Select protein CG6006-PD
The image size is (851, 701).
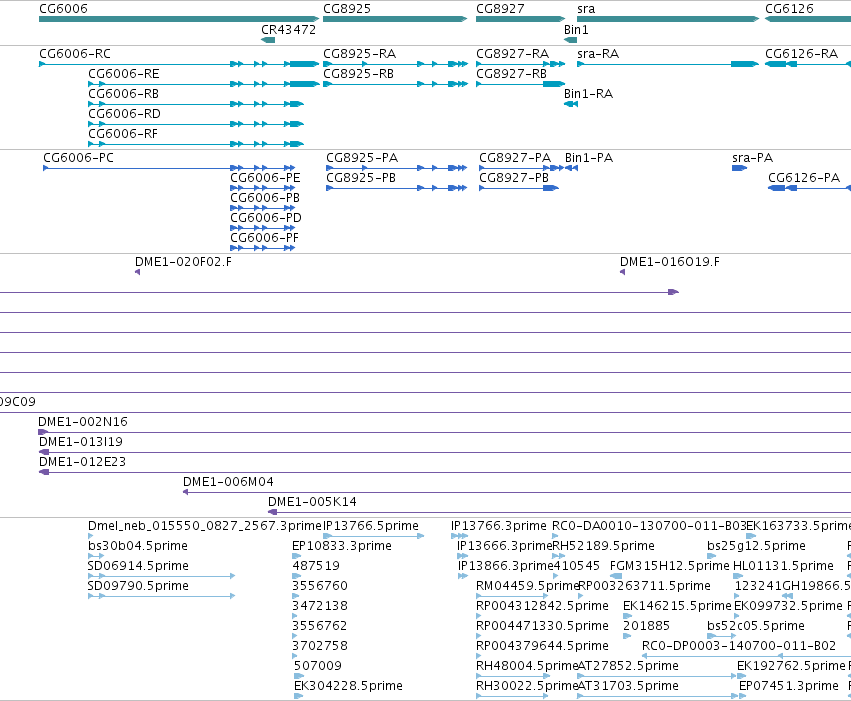[263, 228]
